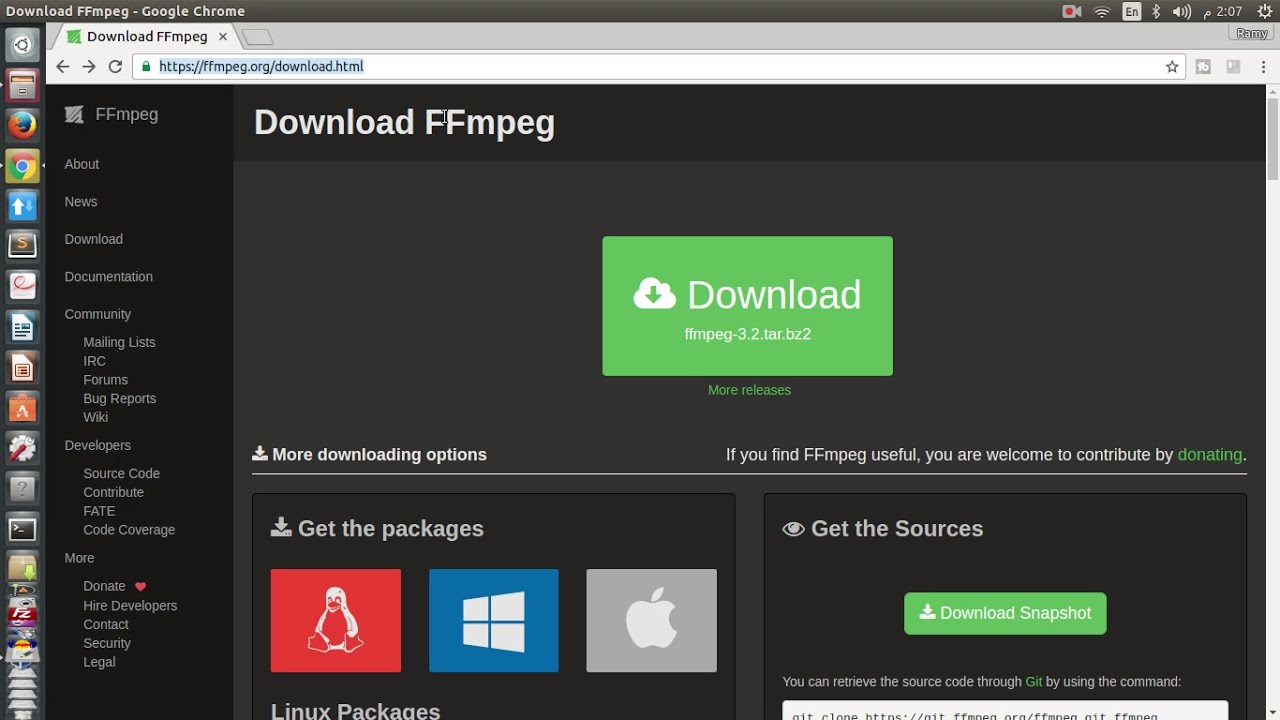1280x720 pixels.
Task: Open the IRC link
Action: point(94,361)
